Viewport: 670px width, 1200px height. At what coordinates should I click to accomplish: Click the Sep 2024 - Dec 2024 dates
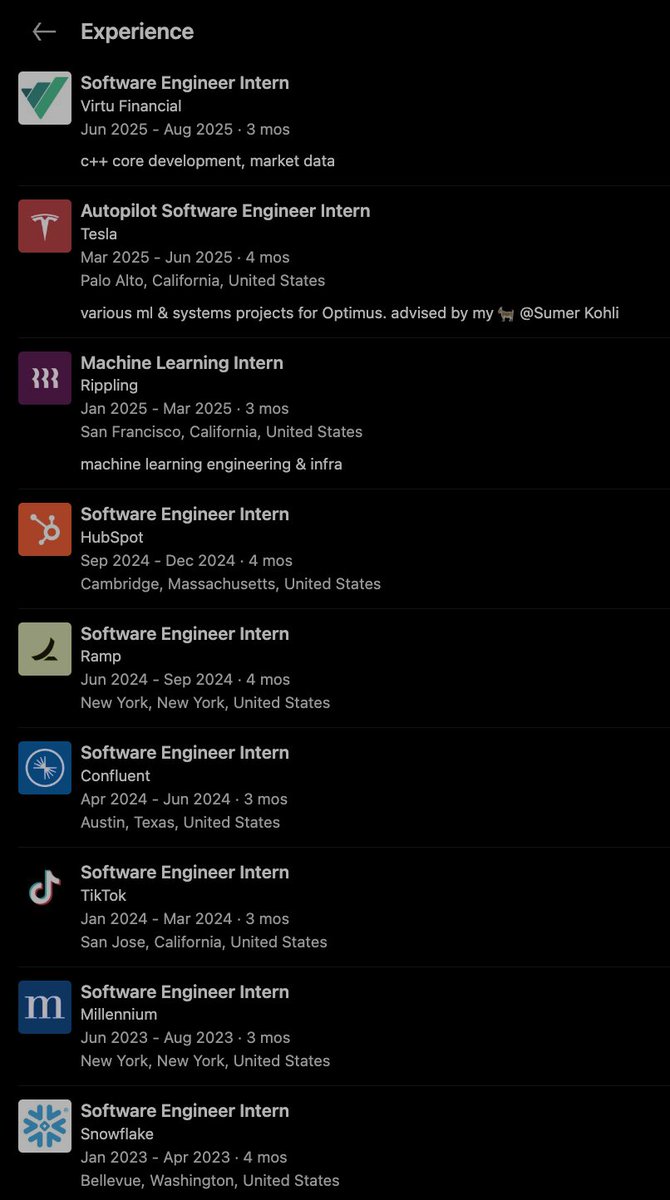(158, 560)
